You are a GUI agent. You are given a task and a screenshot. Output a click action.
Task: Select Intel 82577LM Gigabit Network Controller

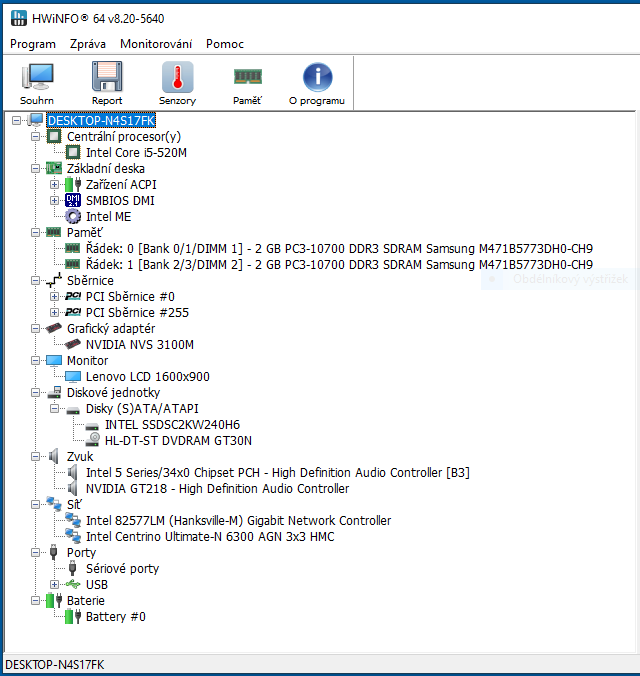238,520
